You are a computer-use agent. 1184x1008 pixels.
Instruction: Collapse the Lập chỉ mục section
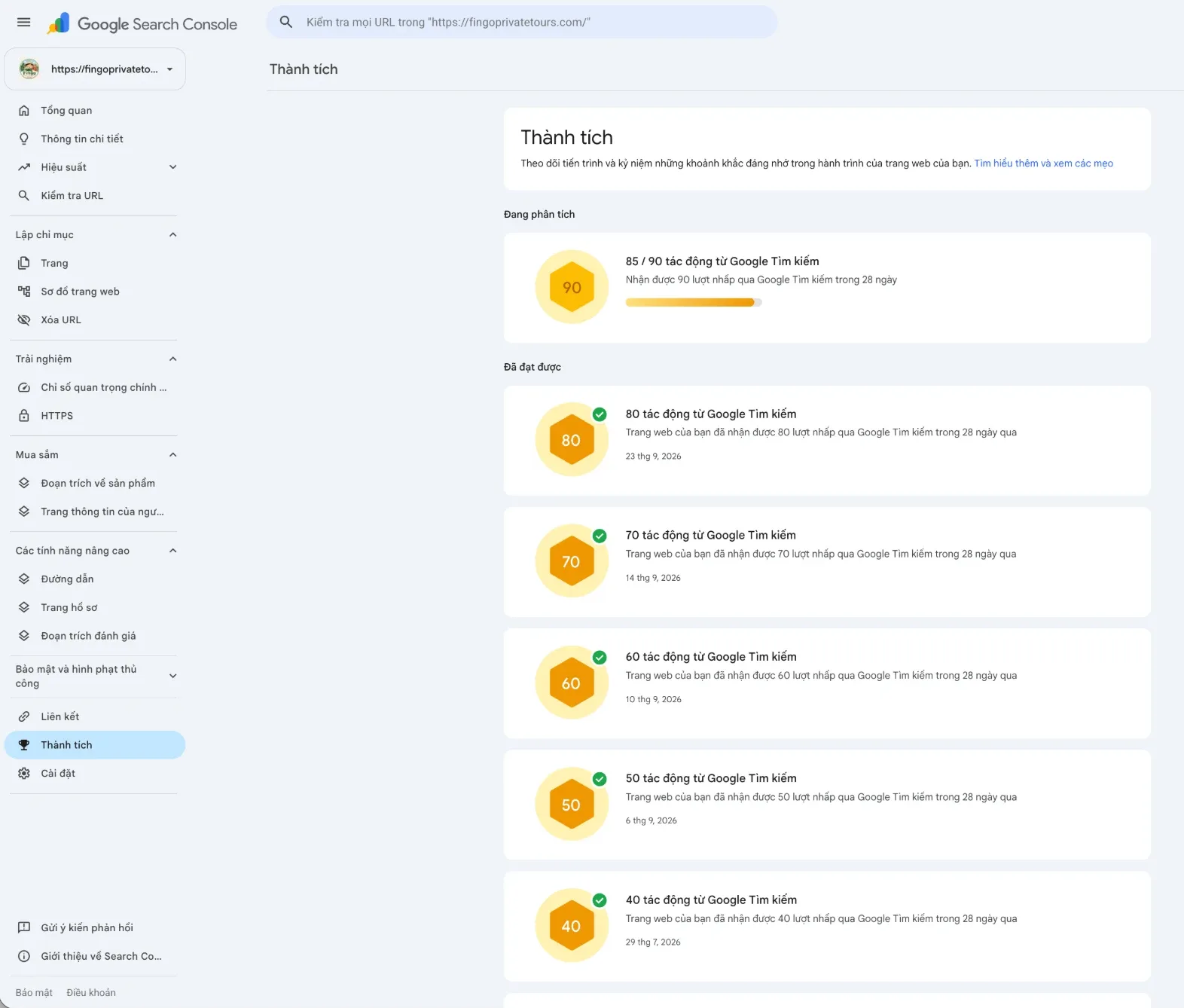(x=173, y=235)
